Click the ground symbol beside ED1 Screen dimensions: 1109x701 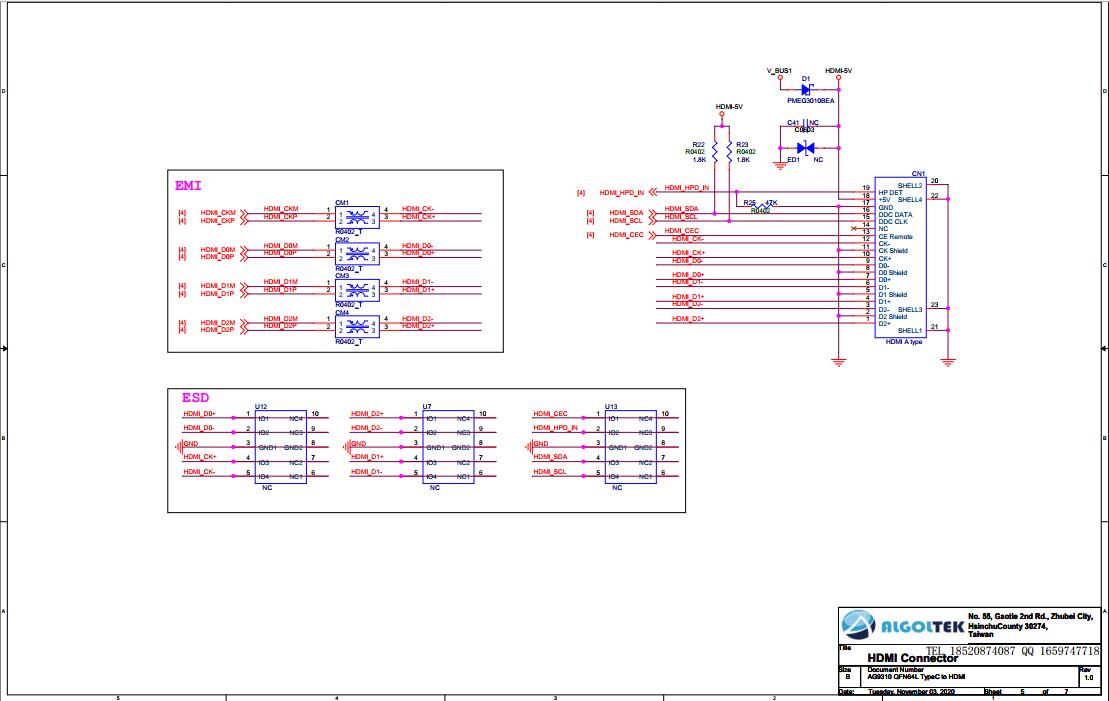(x=780, y=166)
